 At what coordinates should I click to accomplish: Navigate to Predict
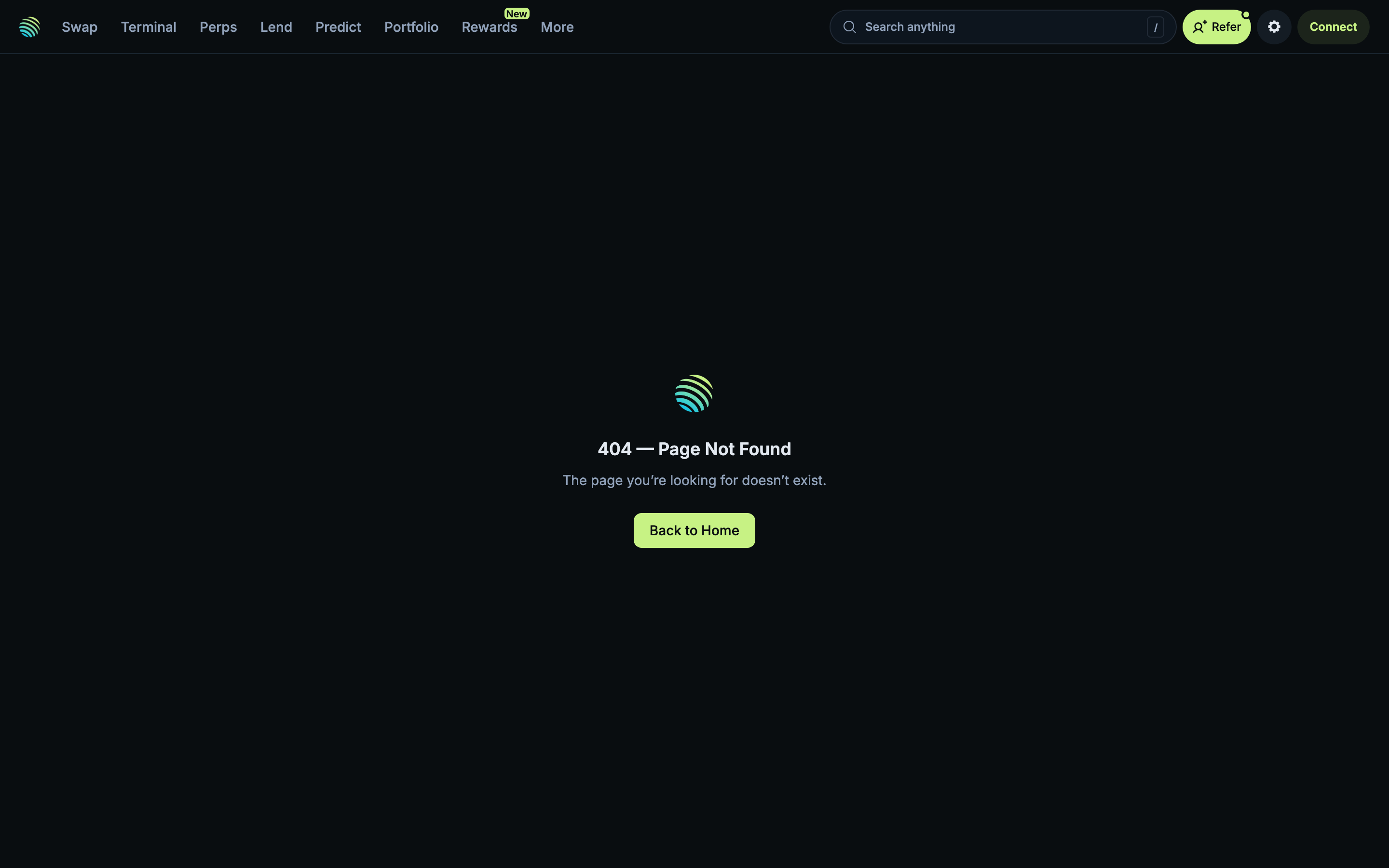[x=338, y=27]
